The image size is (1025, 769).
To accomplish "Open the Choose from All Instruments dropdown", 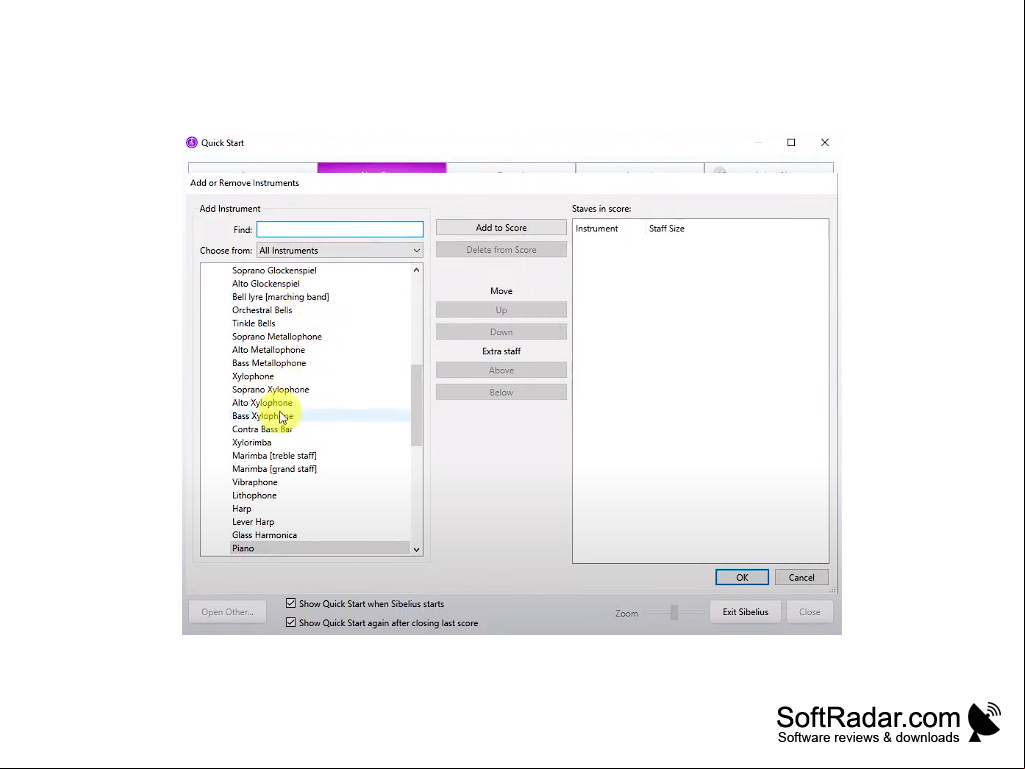I will click(x=340, y=250).
